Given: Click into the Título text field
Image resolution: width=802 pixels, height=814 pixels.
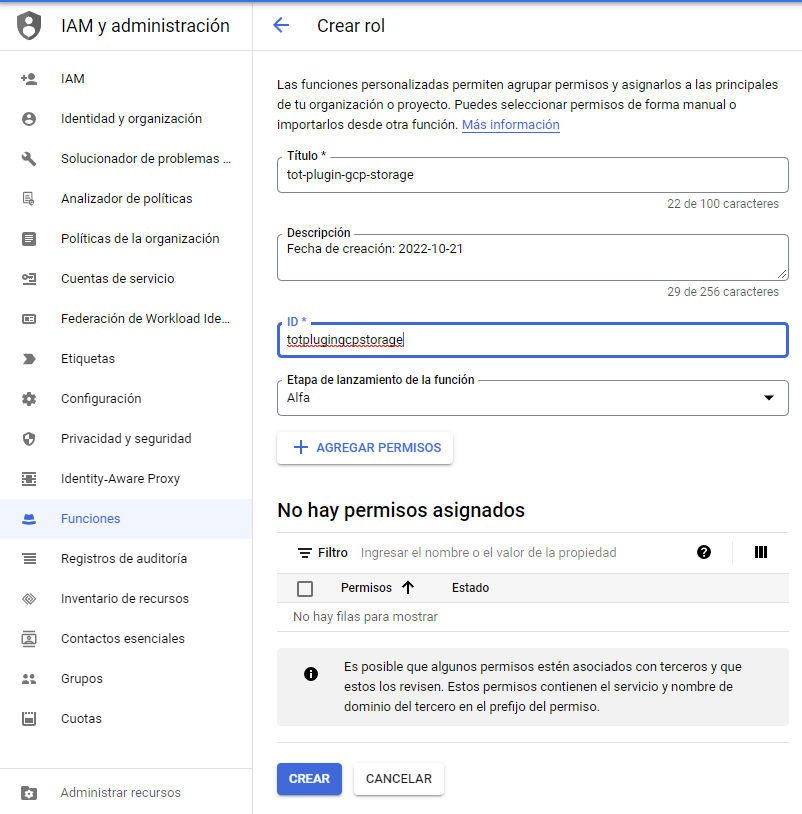Looking at the screenshot, I should coord(532,174).
